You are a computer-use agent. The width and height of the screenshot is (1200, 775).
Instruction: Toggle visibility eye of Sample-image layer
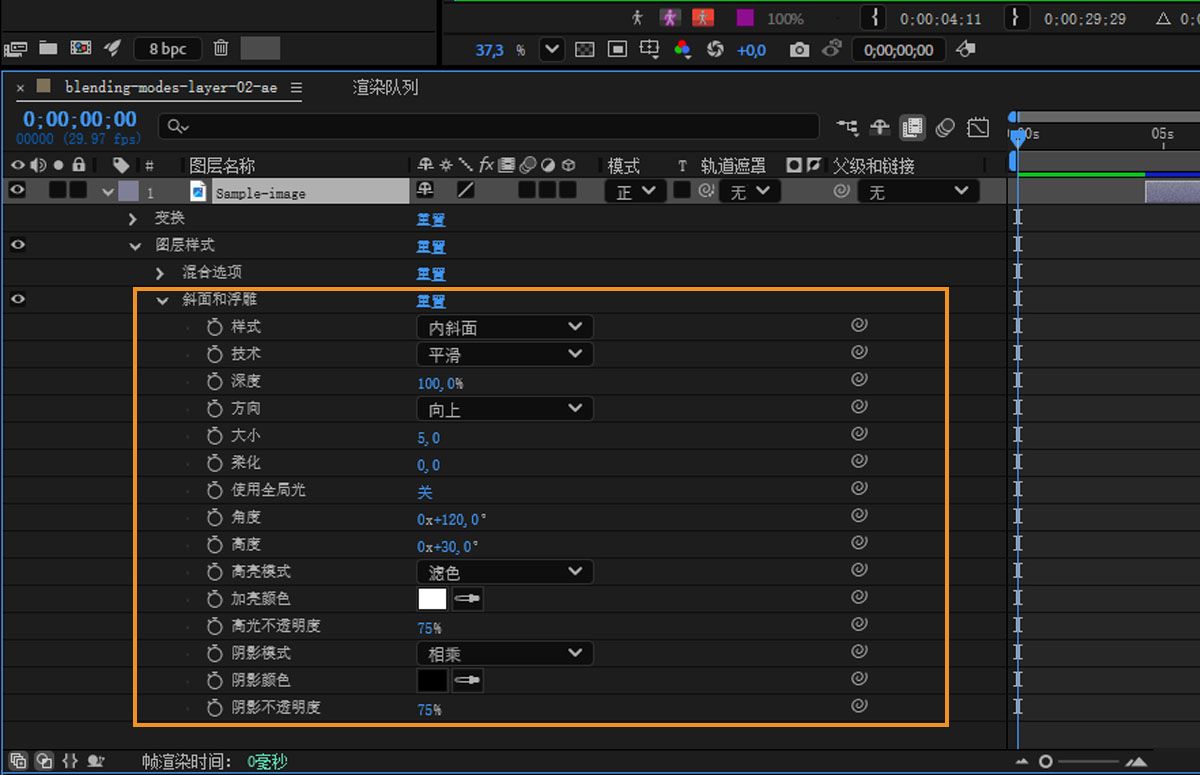[17, 190]
